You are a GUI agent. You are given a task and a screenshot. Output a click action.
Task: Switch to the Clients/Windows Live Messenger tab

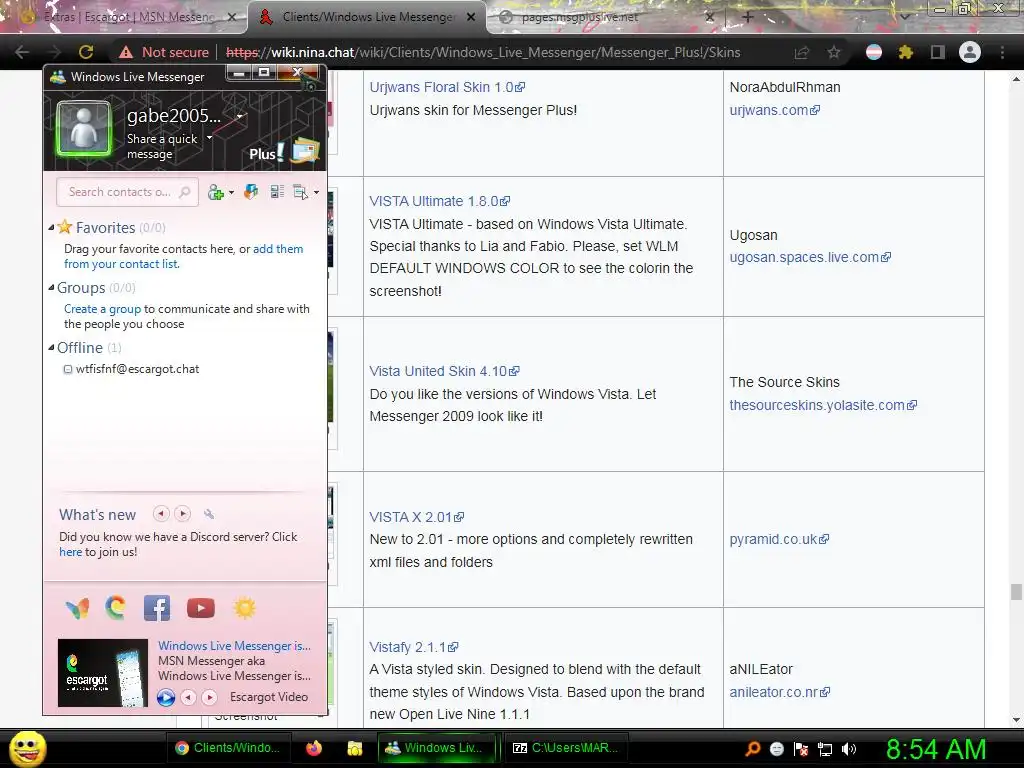[x=367, y=17]
